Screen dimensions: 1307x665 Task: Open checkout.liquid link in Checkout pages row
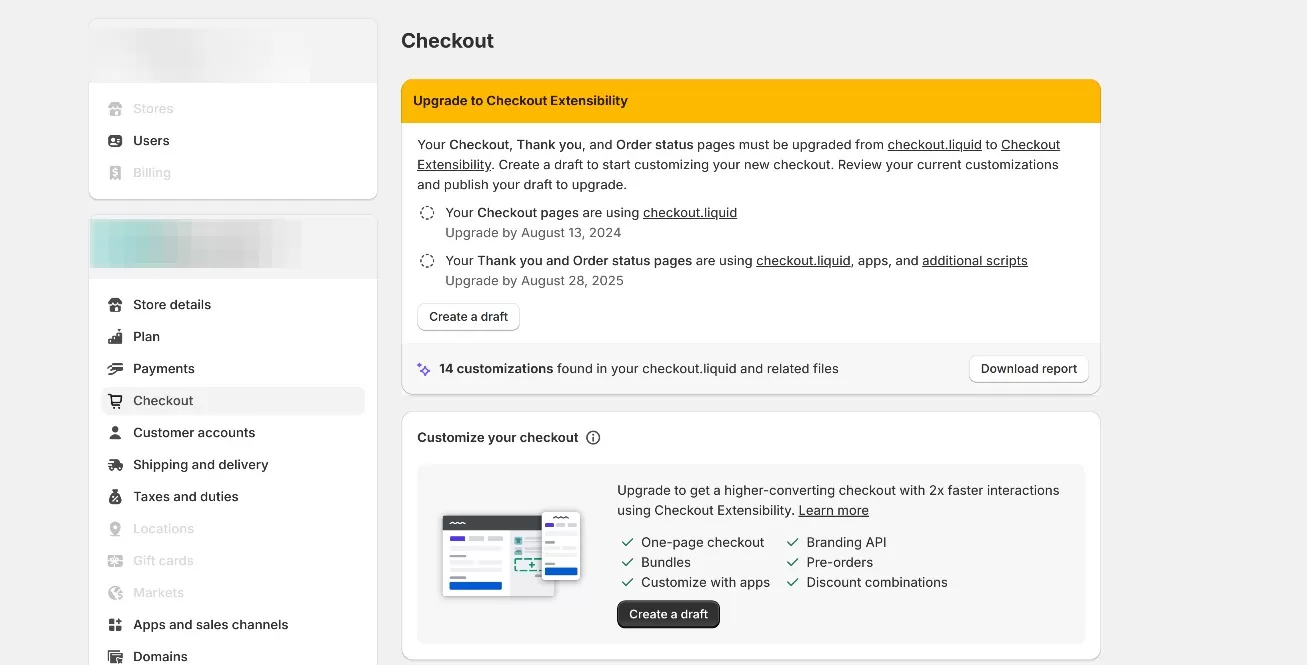(x=690, y=213)
